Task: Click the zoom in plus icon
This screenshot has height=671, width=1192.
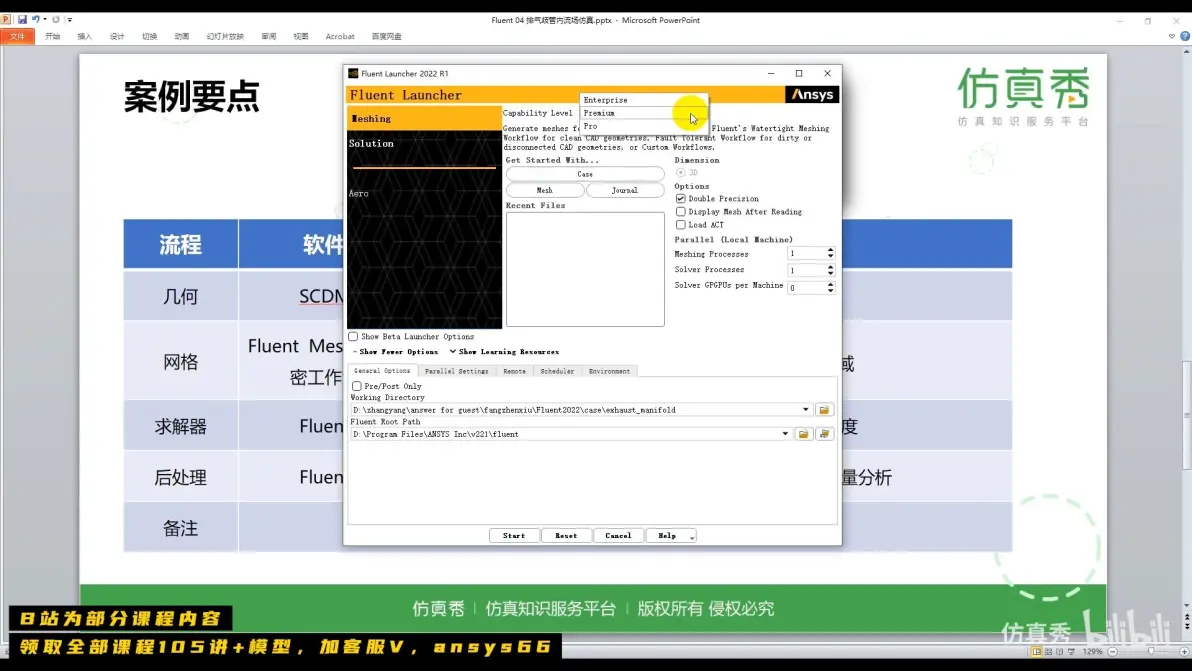Action: (1184, 652)
